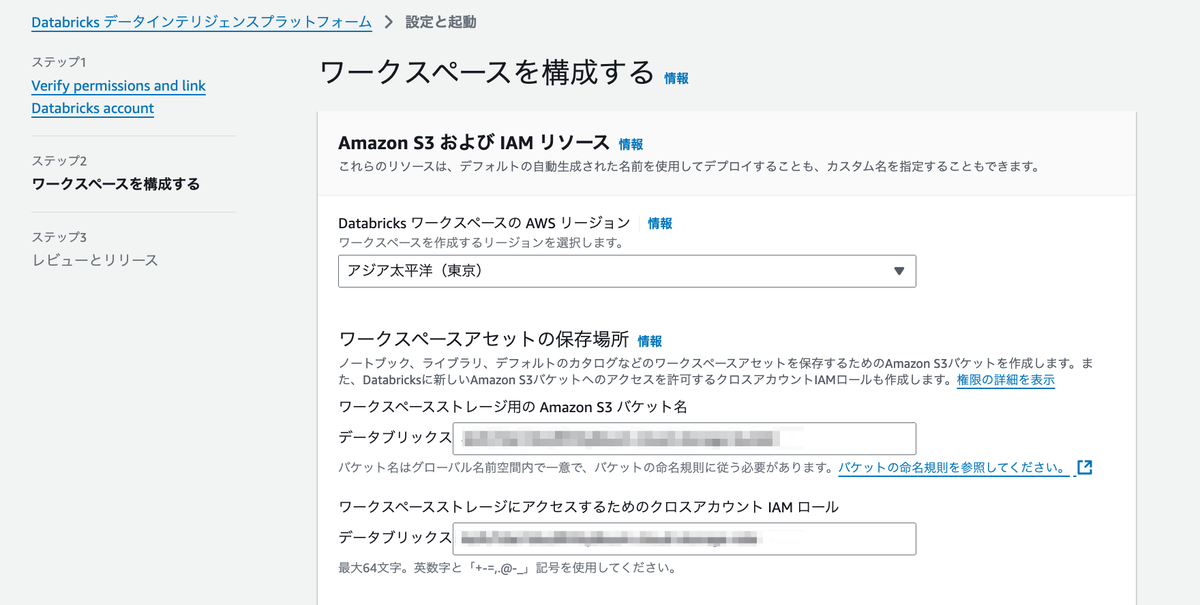Click the region dropdown arrow icon

(898, 271)
